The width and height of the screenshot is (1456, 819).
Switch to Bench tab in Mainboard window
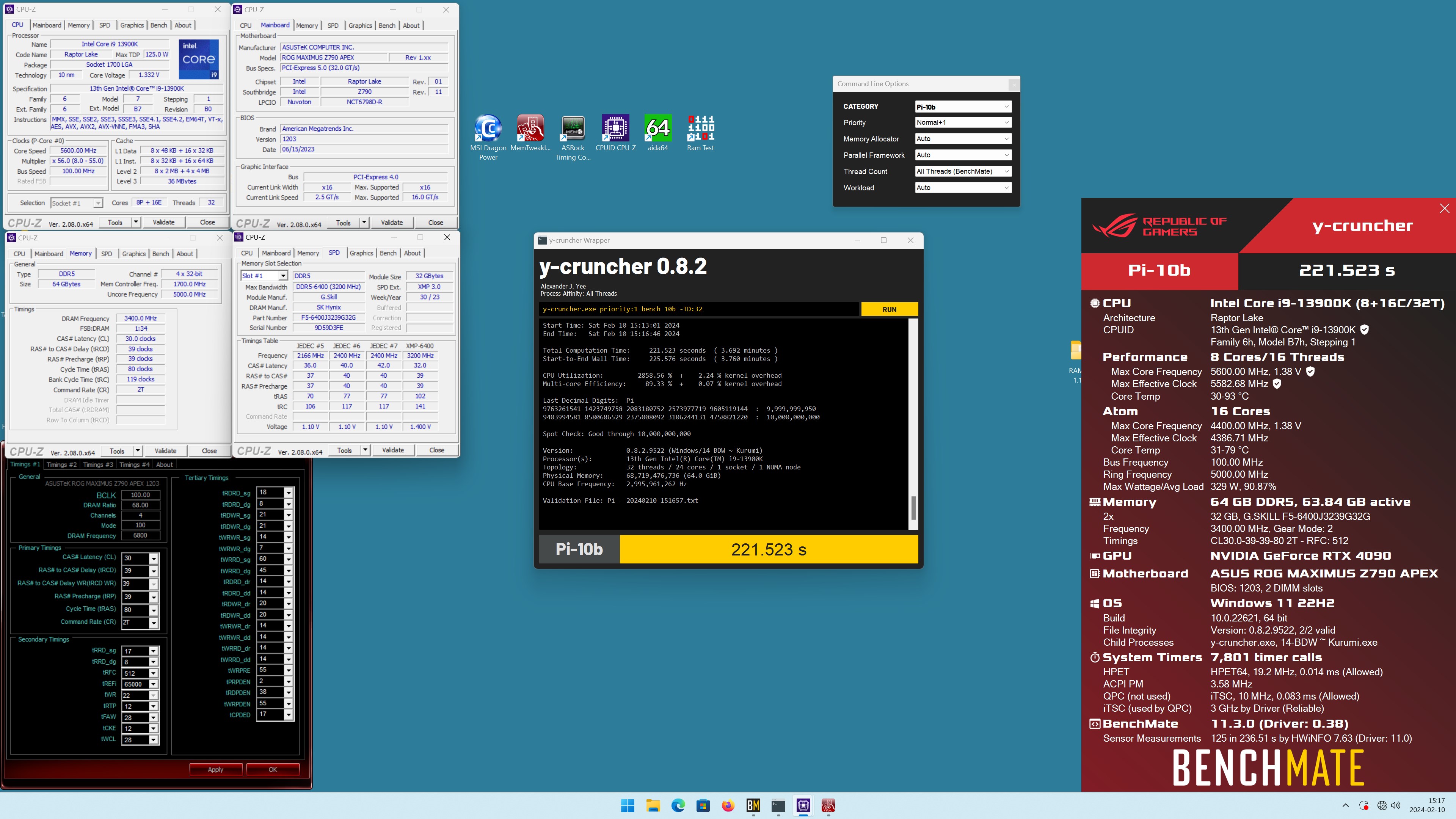pos(387,25)
